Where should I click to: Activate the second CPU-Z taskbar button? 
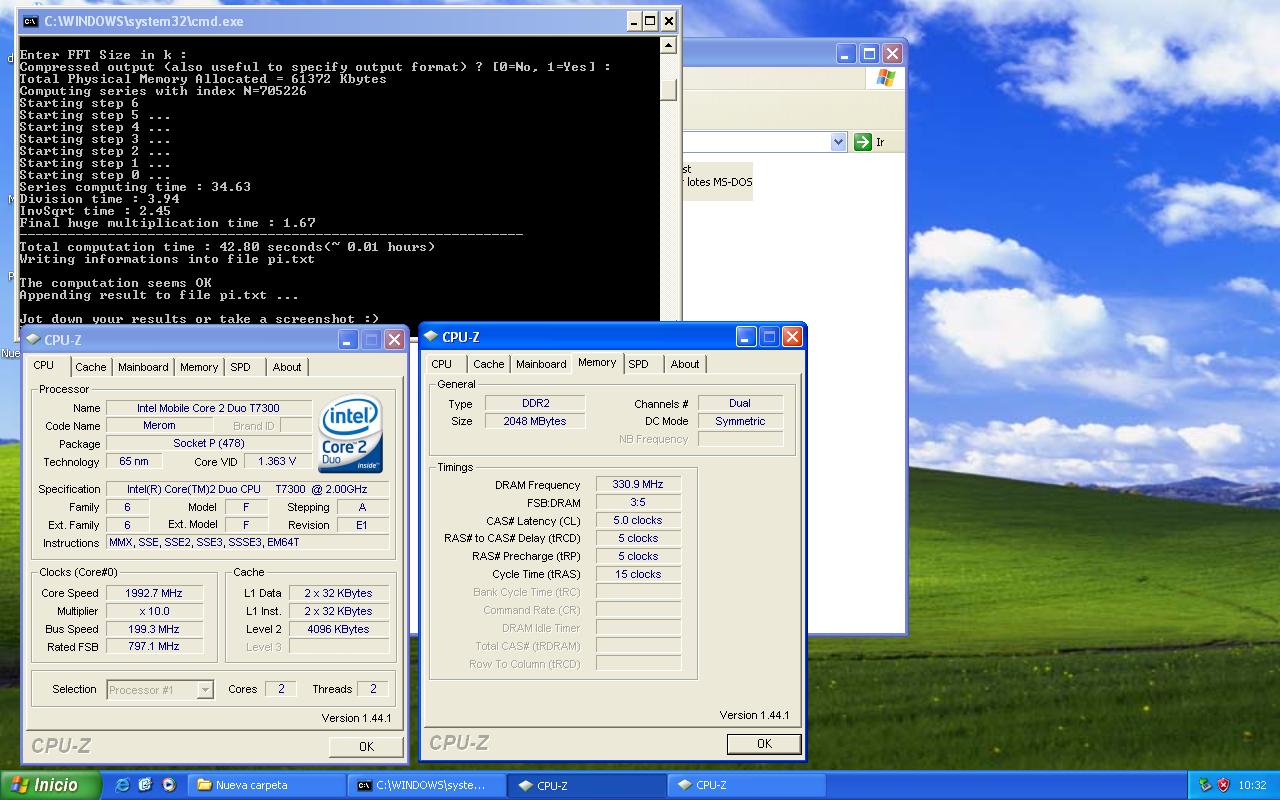pos(746,785)
